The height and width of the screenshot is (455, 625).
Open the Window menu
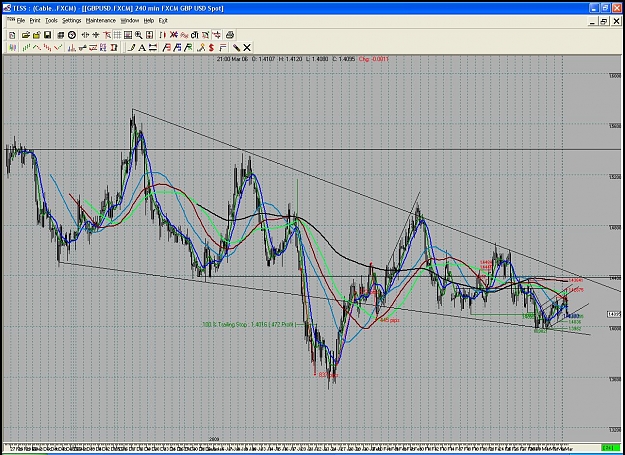coord(130,21)
